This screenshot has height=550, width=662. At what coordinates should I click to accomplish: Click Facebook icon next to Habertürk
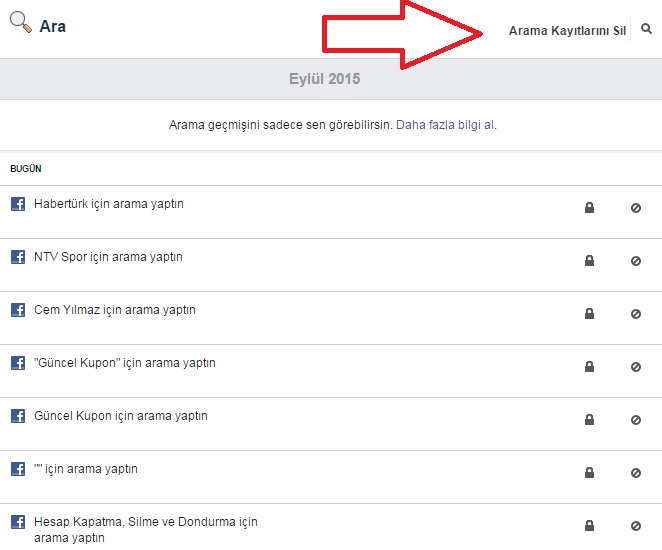(18, 204)
